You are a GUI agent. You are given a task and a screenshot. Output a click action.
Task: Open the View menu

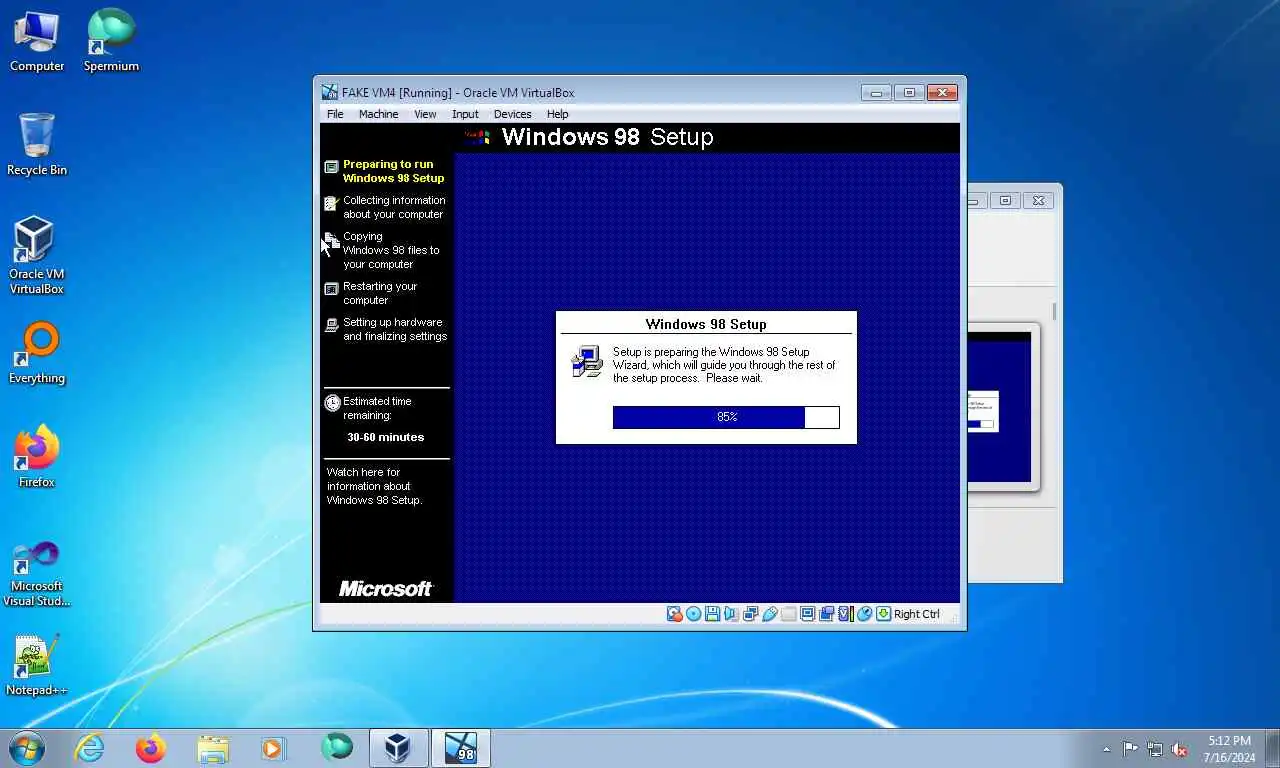425,114
